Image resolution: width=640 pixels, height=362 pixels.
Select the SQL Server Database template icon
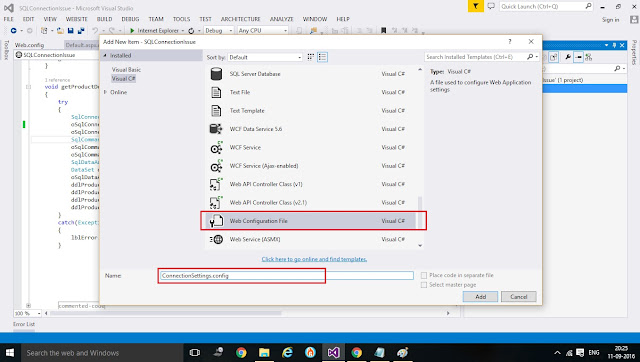pos(216,74)
